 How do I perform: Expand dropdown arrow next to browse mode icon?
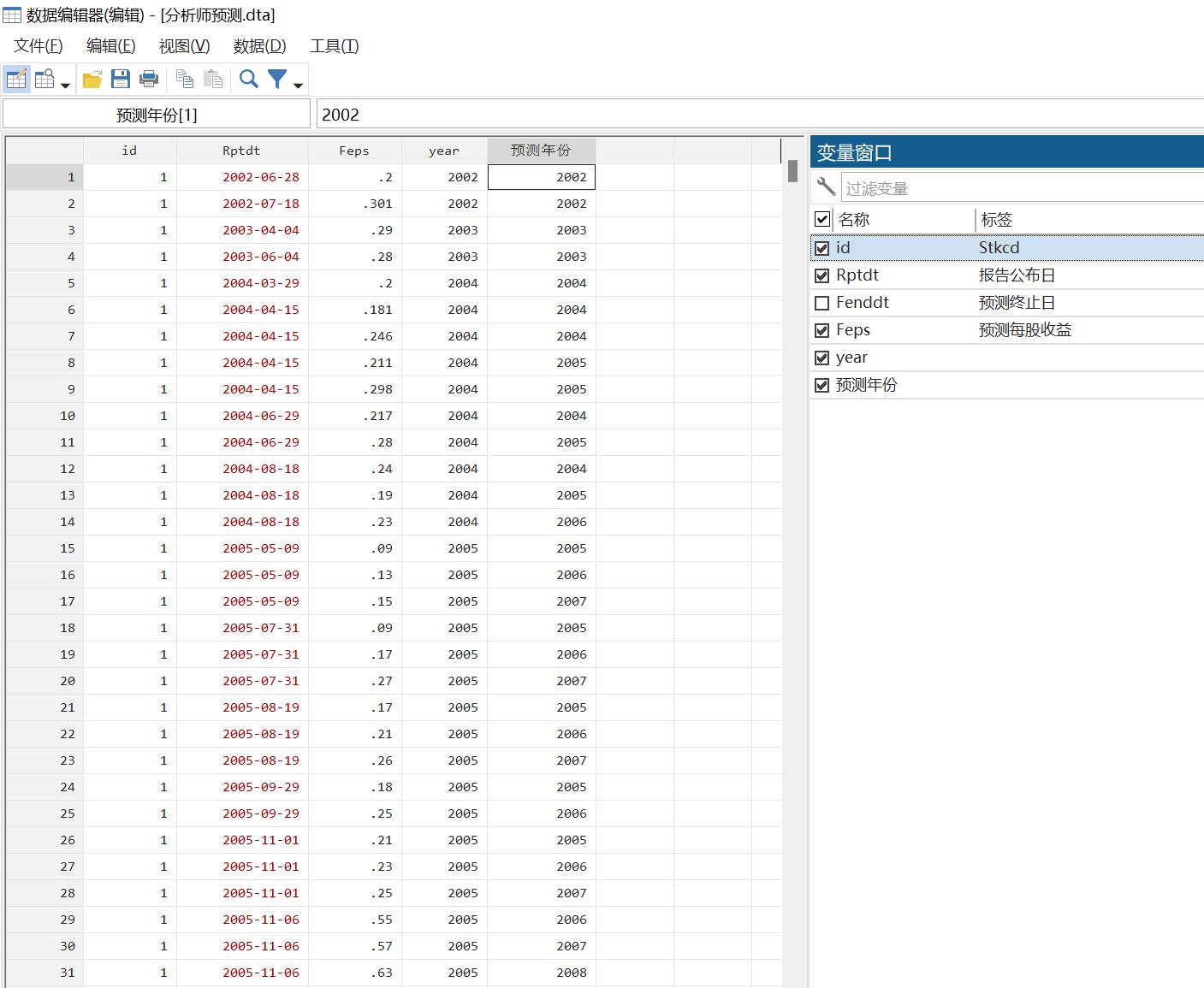(x=65, y=85)
